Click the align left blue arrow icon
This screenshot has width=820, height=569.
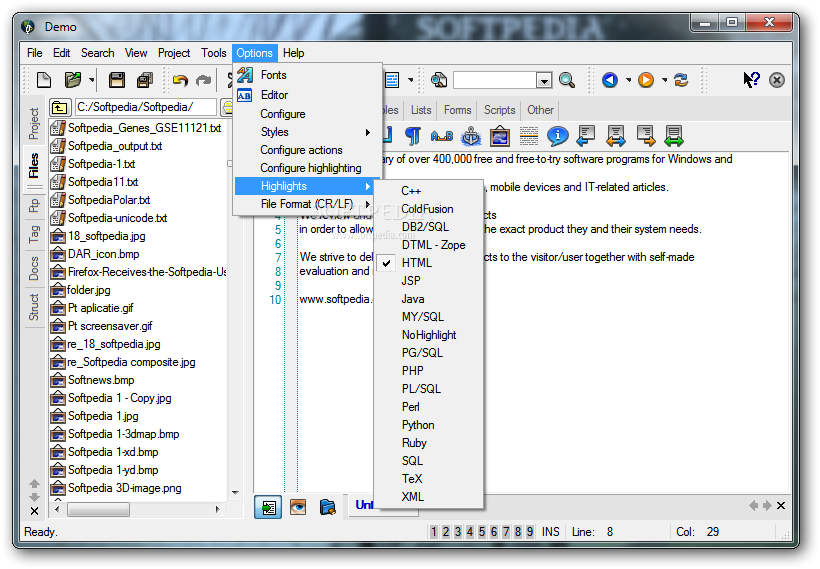tap(586, 136)
